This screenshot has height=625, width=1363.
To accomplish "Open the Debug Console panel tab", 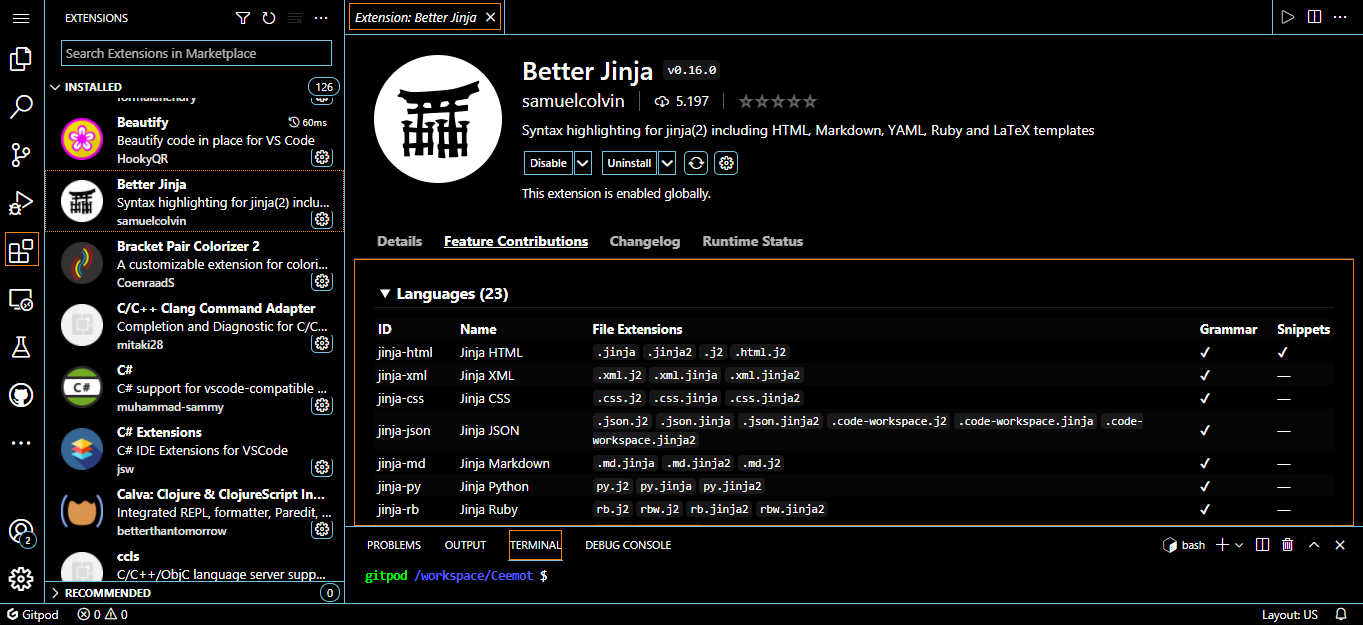I will point(628,545).
